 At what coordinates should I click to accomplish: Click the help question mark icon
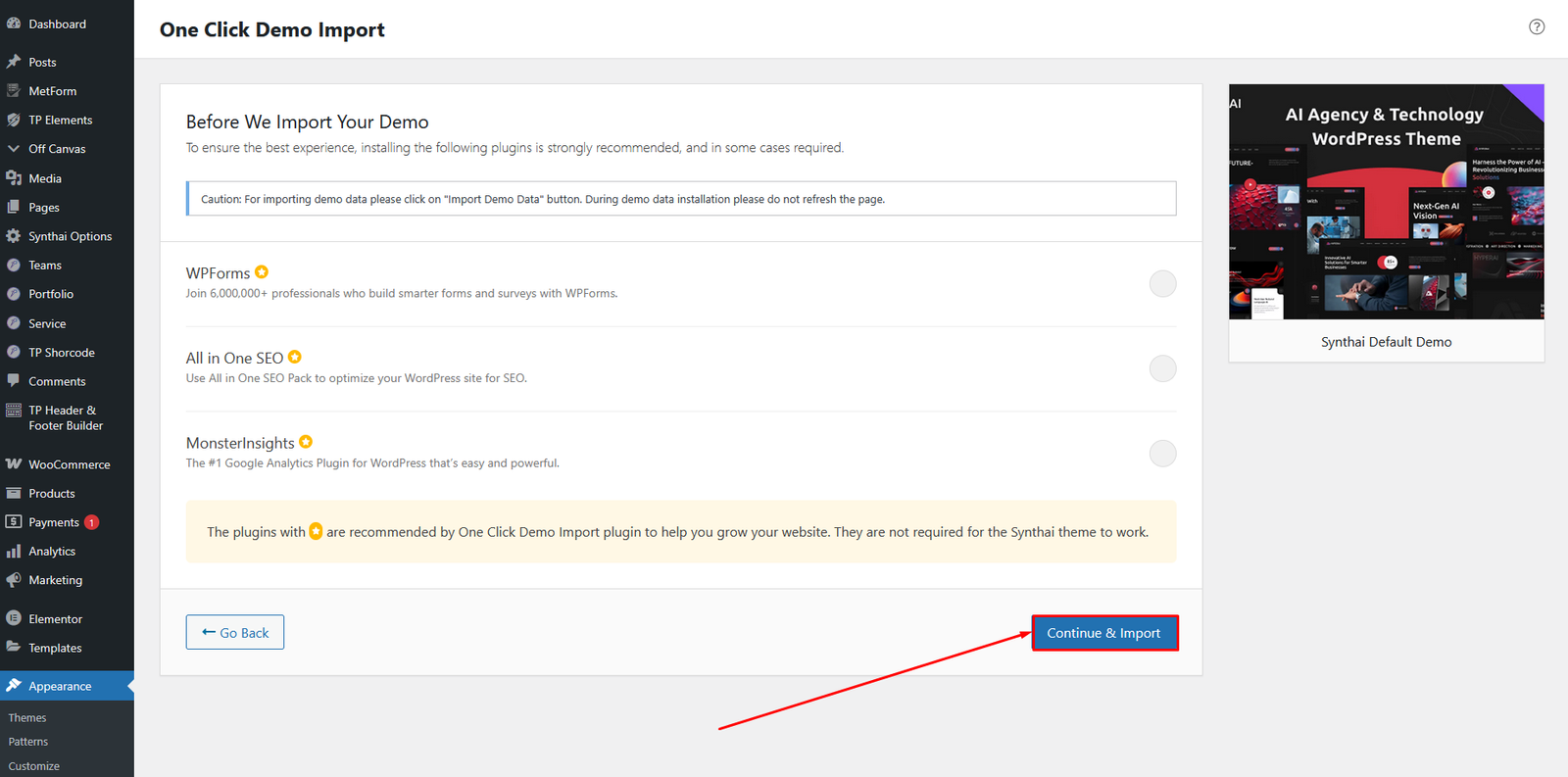[1537, 26]
